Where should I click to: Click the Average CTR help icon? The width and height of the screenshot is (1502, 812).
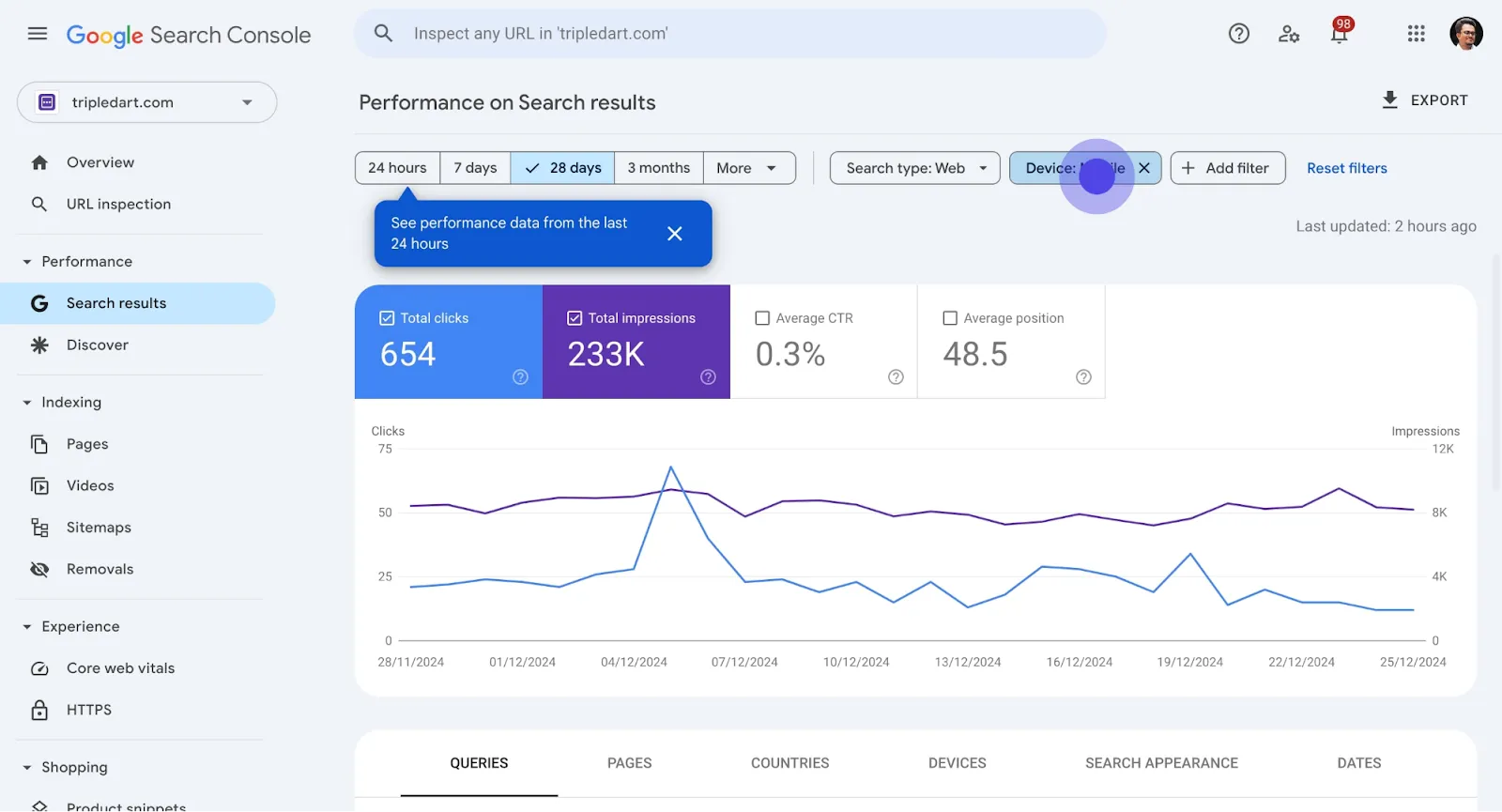pos(896,377)
